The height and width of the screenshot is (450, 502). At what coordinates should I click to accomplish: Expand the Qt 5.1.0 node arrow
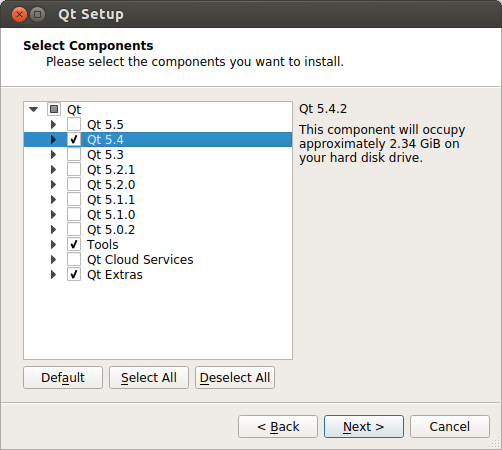coord(53,214)
